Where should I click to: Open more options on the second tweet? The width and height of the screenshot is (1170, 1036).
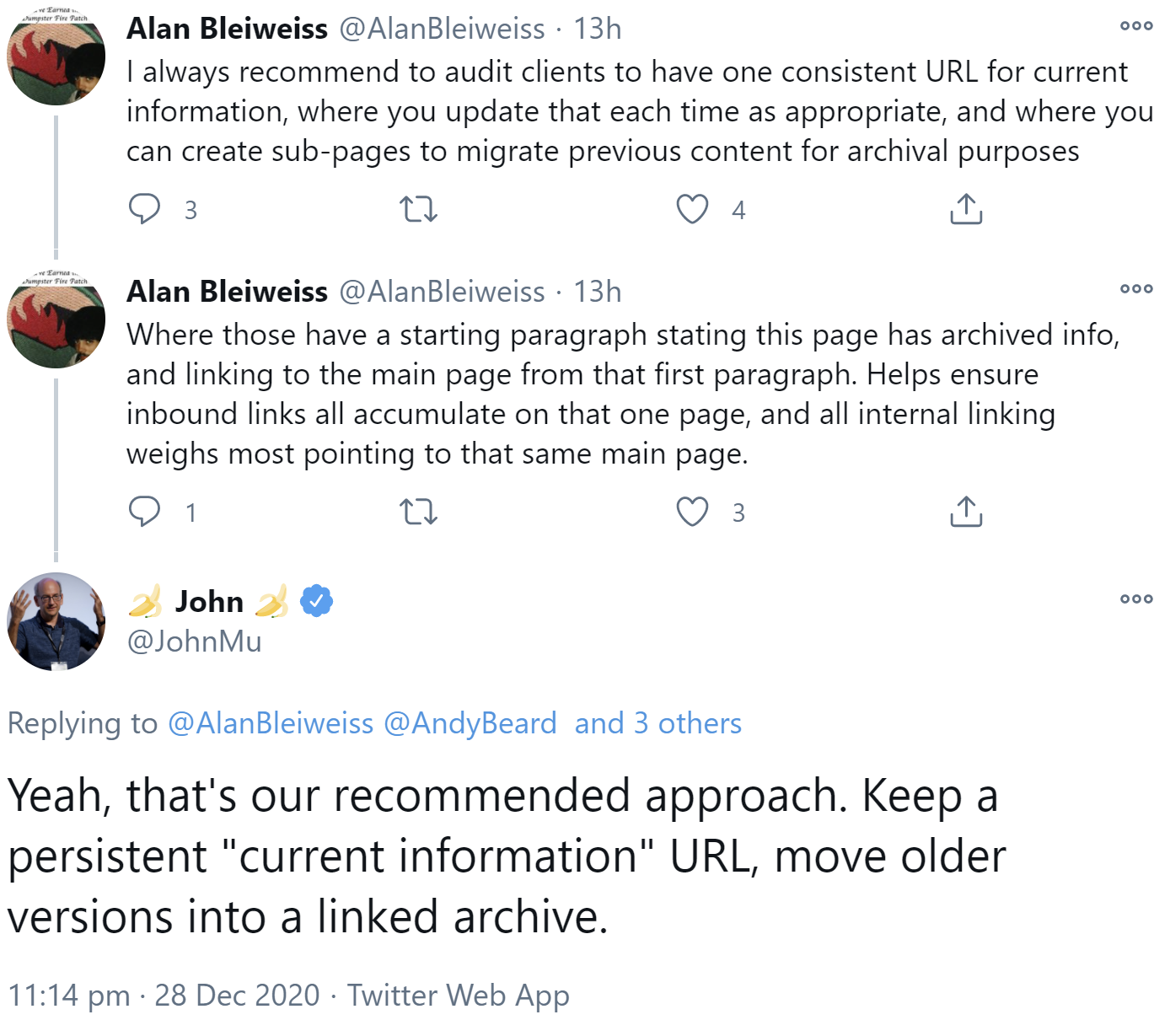click(1135, 289)
